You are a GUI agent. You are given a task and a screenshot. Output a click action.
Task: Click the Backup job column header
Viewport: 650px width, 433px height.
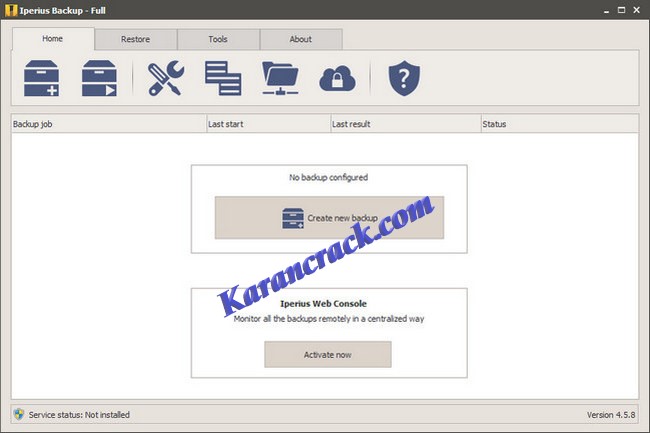pos(109,124)
